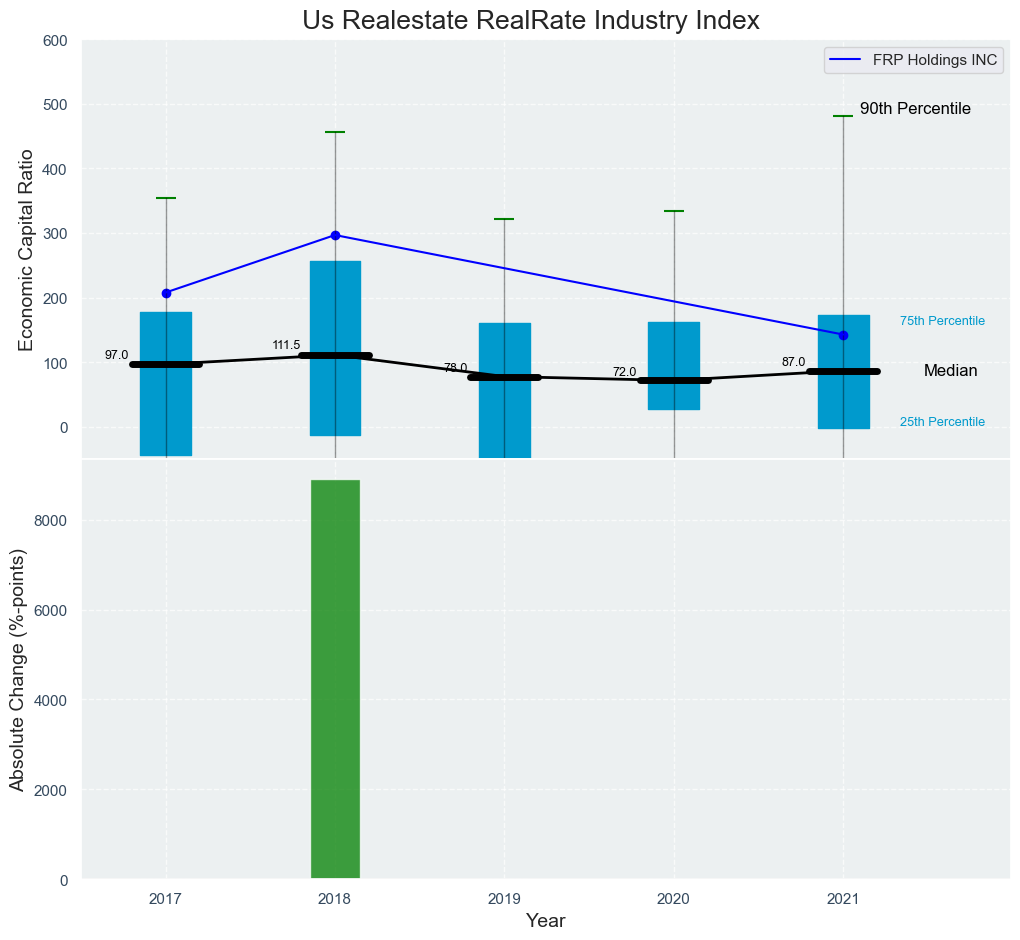Click the 111.5 median value label
The image size is (1020, 940).
coord(286,345)
